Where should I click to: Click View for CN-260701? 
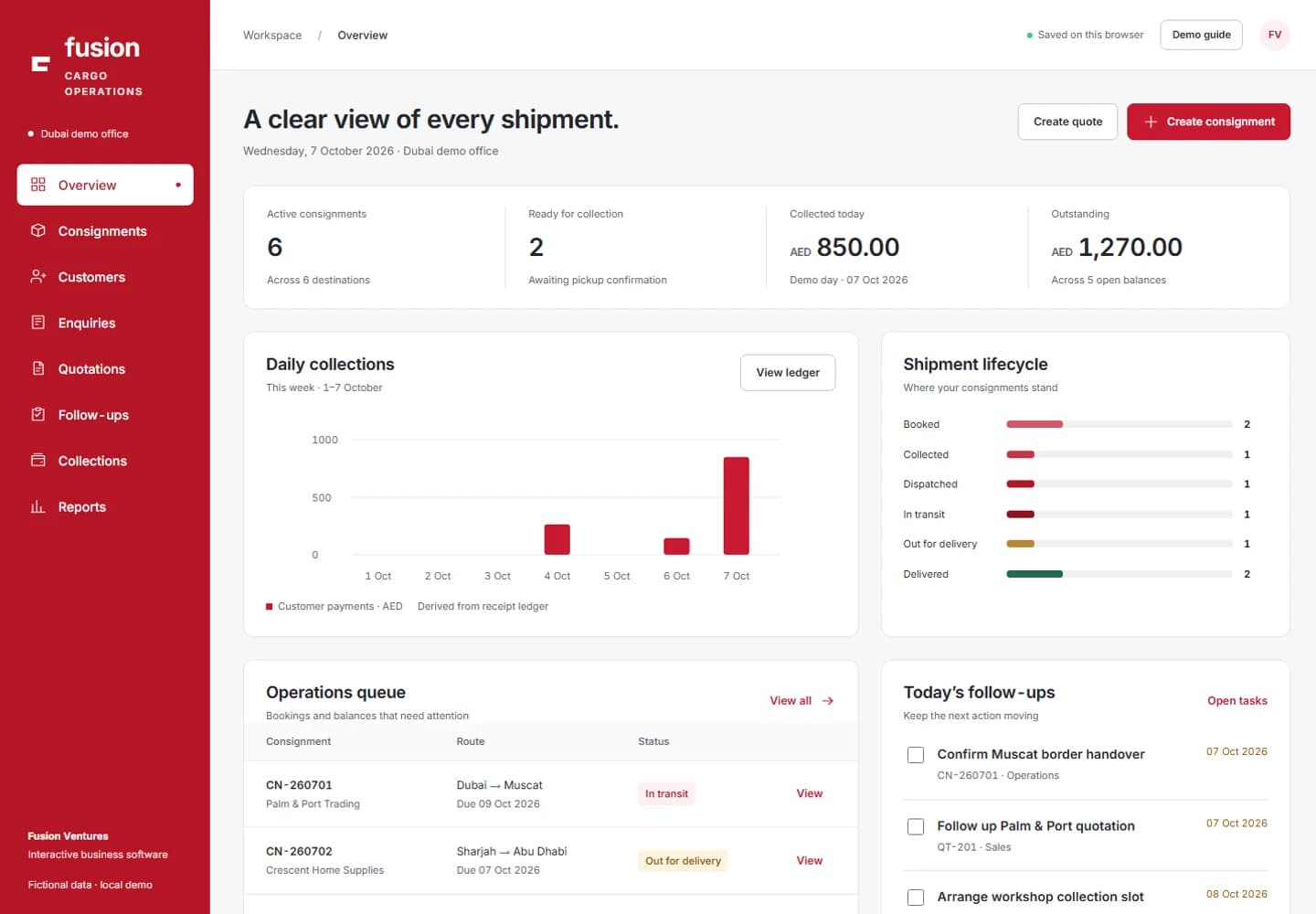click(x=809, y=793)
